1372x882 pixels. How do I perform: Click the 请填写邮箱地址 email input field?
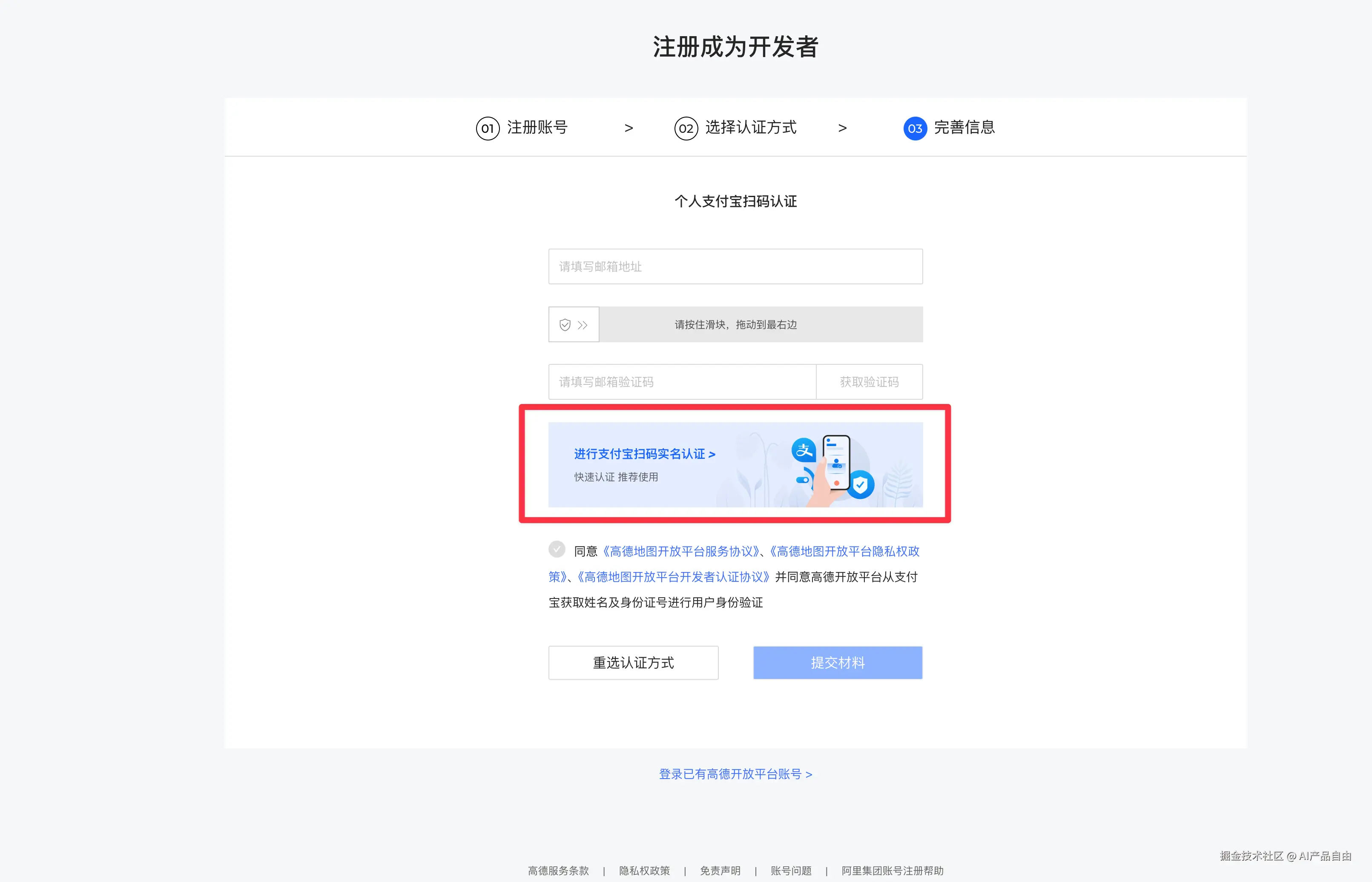point(735,266)
